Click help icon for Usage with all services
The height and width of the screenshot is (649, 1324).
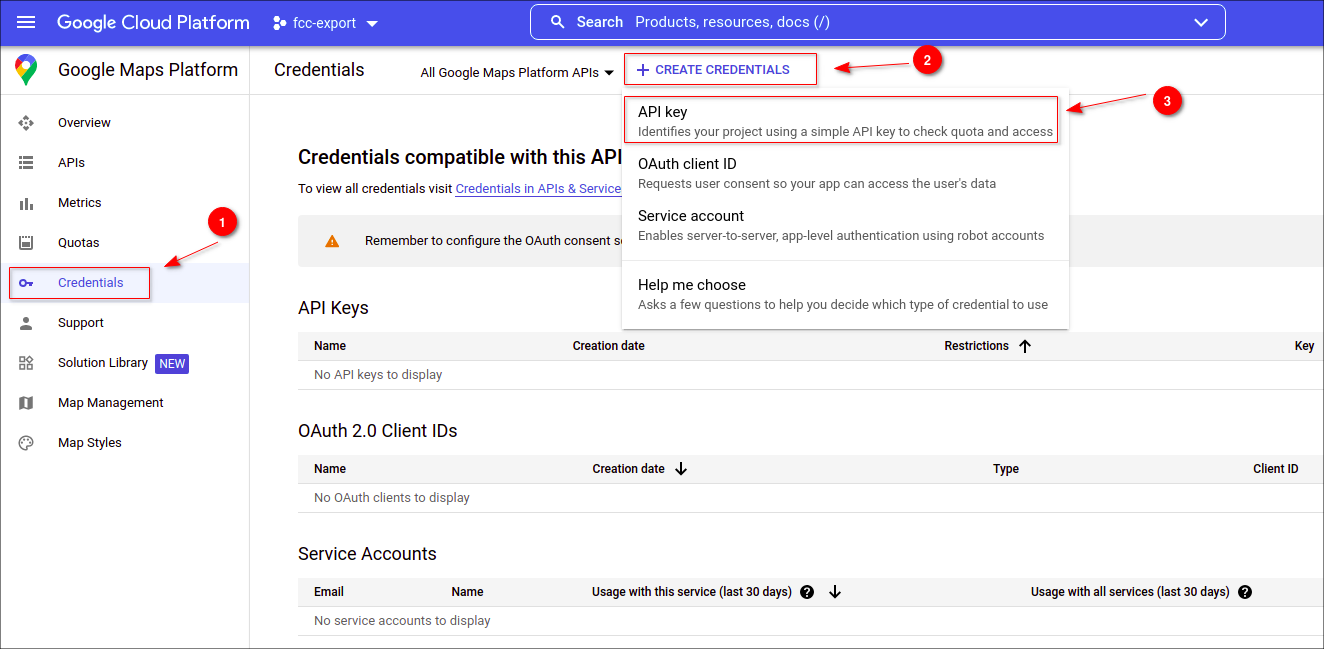[x=1245, y=592]
